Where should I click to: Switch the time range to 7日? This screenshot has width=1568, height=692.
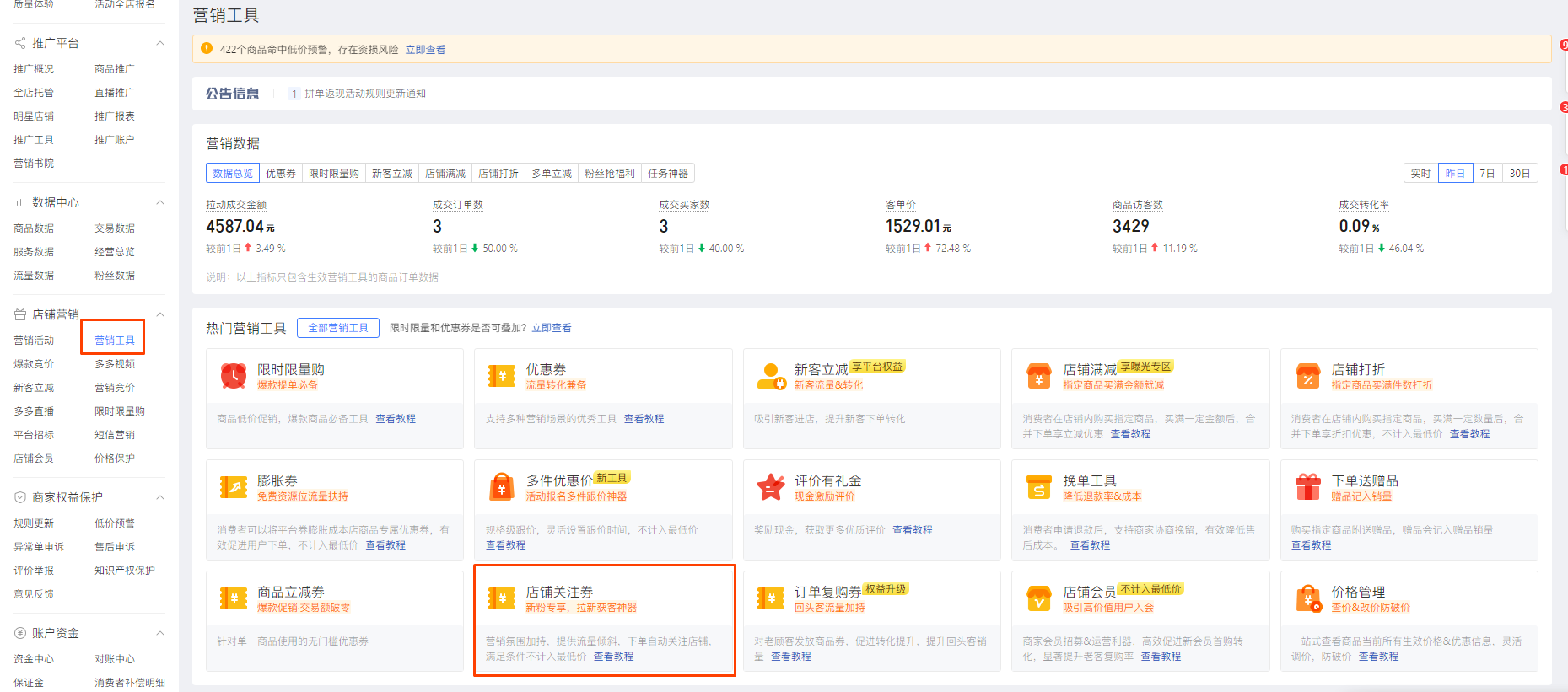click(1487, 174)
